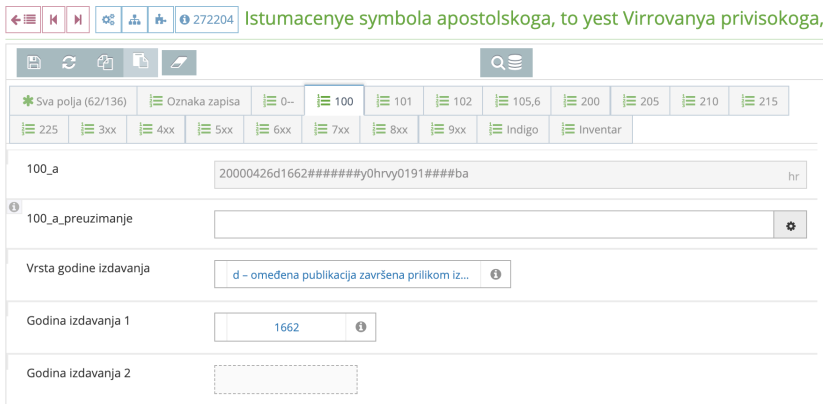Open the 210 tab
The image size is (826, 404).
[x=700, y=101]
